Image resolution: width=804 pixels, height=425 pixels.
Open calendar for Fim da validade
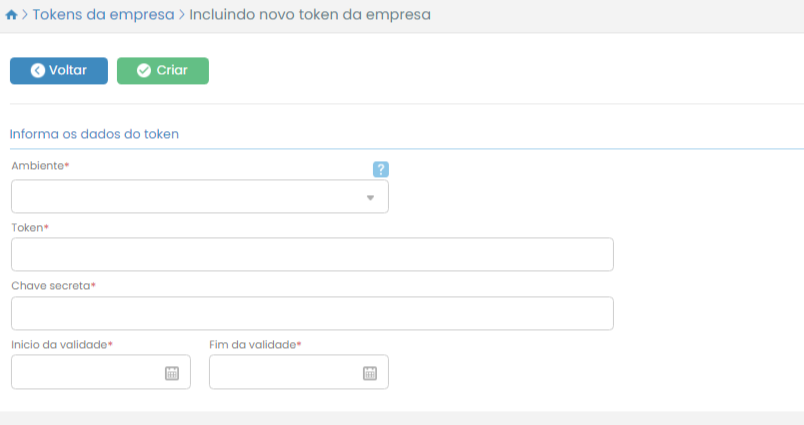coord(369,373)
